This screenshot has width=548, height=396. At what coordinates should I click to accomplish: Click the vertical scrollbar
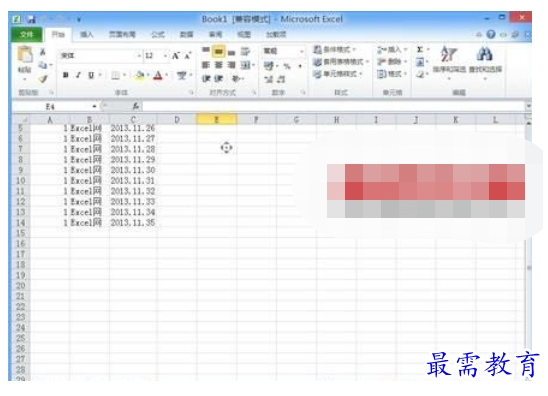528,250
